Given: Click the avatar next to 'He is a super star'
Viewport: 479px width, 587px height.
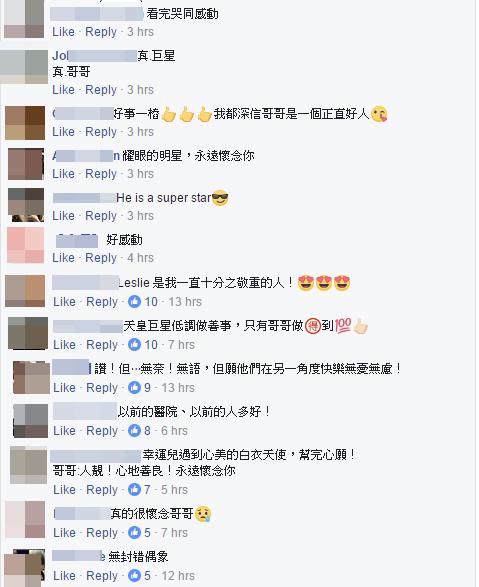Looking at the screenshot, I should point(26,205).
